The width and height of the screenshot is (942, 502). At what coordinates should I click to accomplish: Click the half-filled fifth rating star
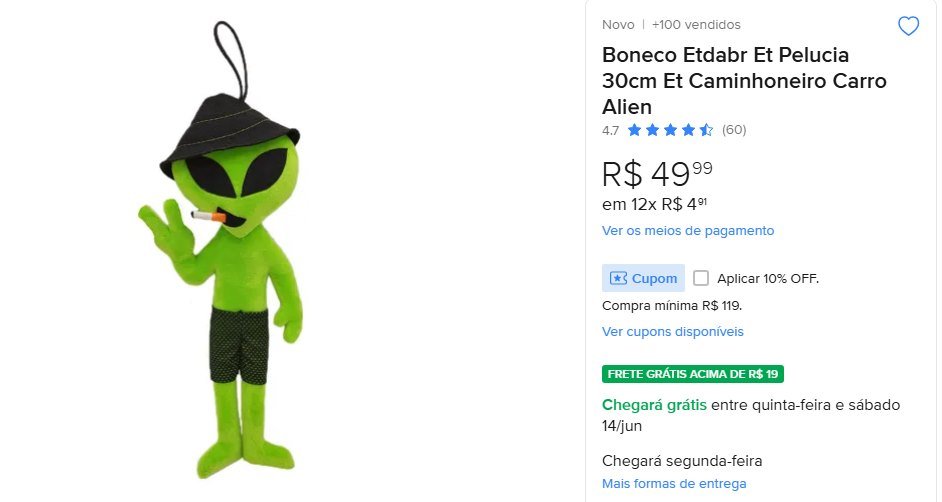tap(706, 130)
